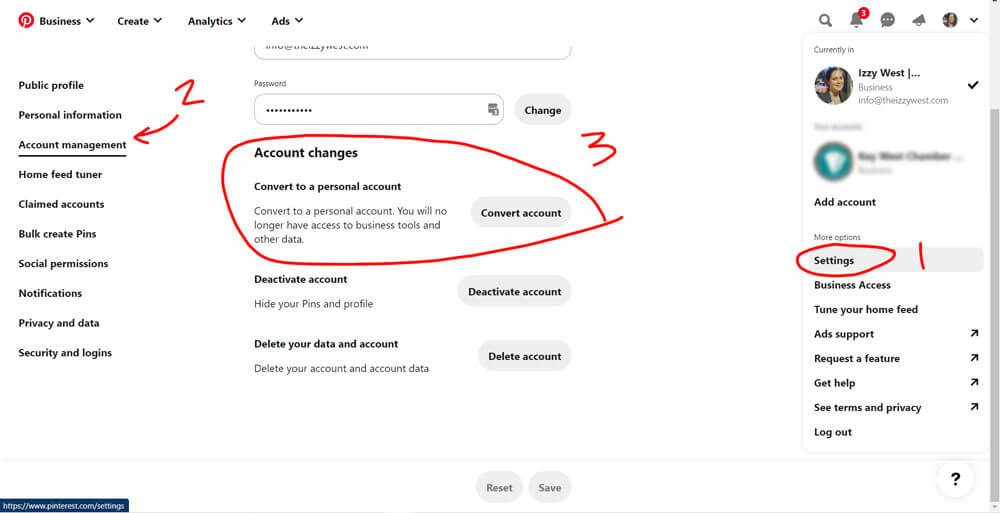The image size is (1000, 513).
Task: Open the Ads dropdown menu
Action: coord(287,20)
